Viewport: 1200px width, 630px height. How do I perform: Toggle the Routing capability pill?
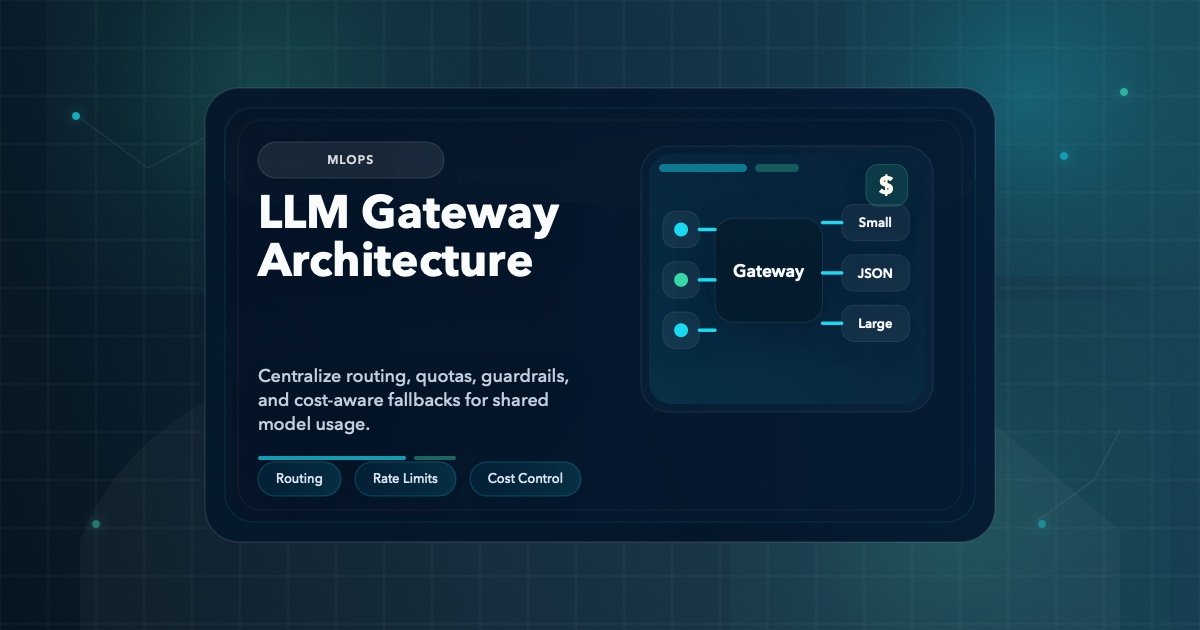299,478
